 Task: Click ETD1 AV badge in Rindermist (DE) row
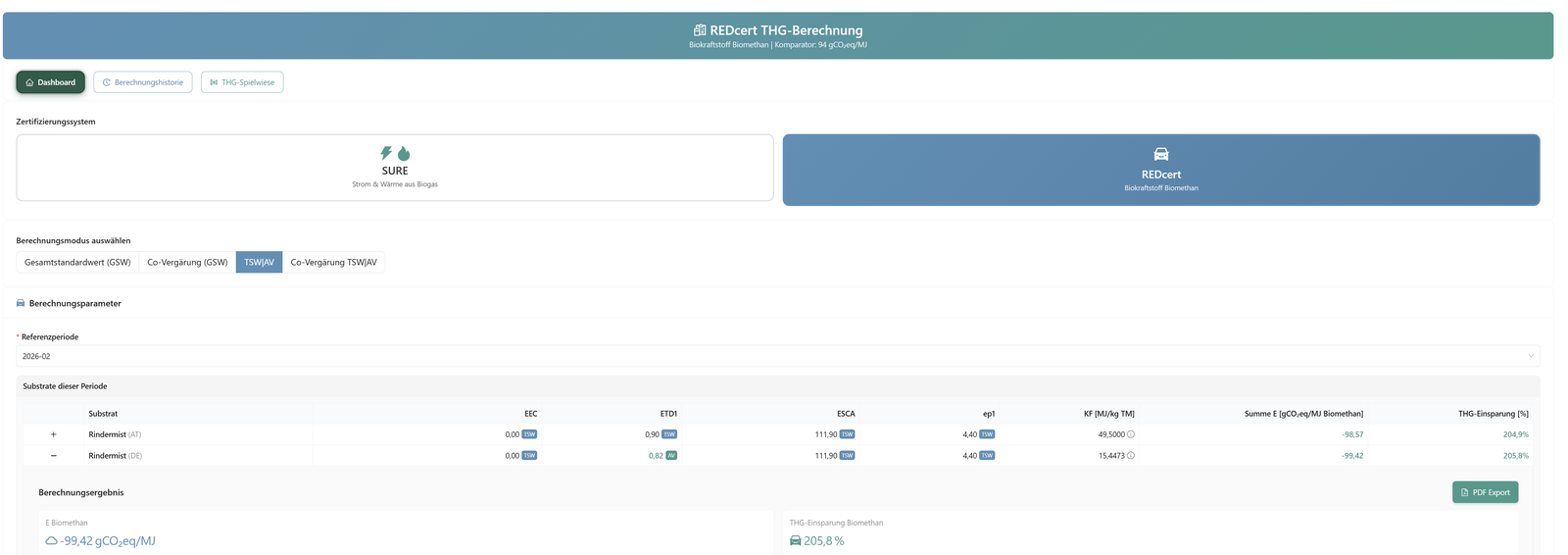671,456
